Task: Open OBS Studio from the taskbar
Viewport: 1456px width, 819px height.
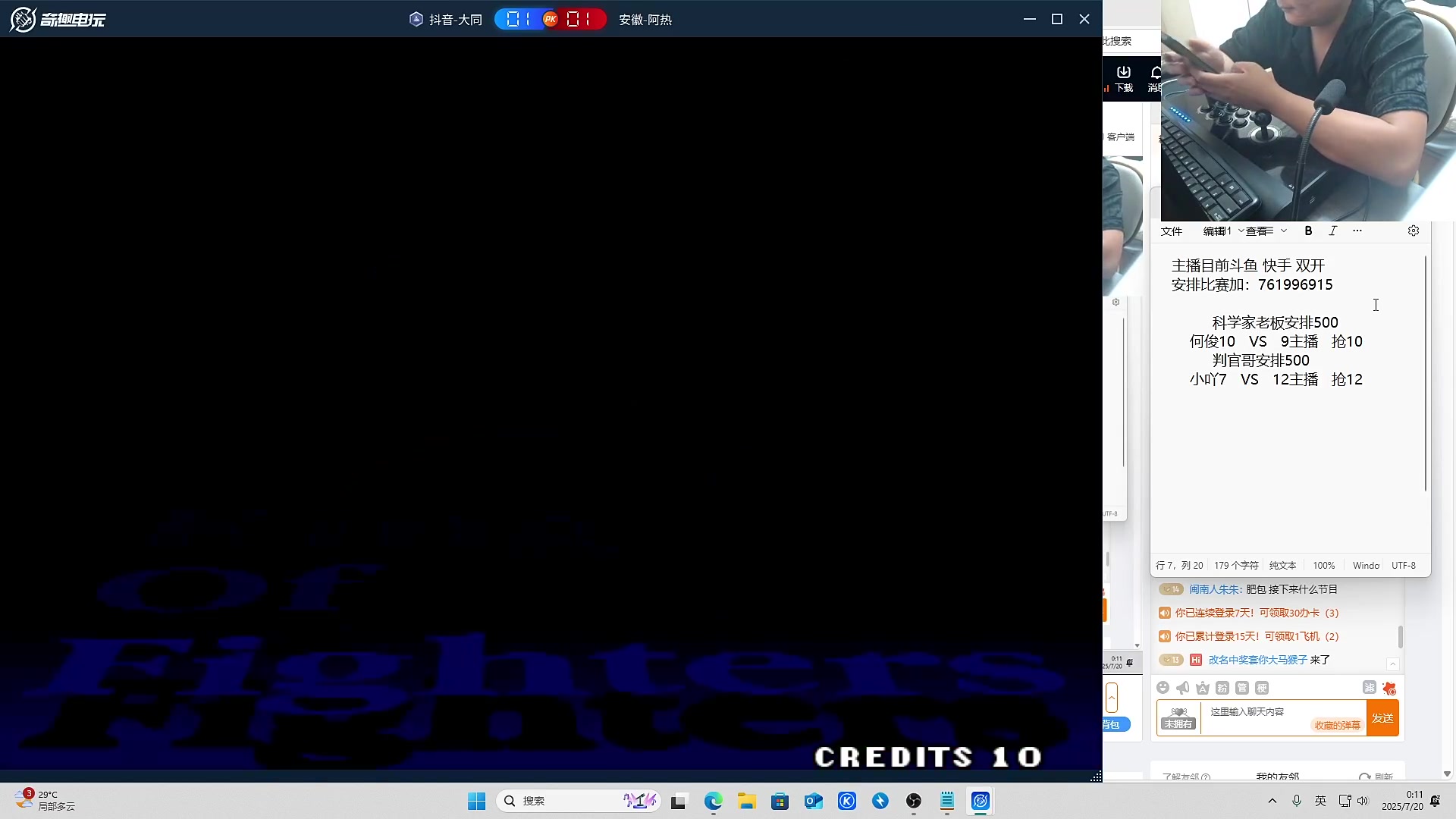Action: 914,801
